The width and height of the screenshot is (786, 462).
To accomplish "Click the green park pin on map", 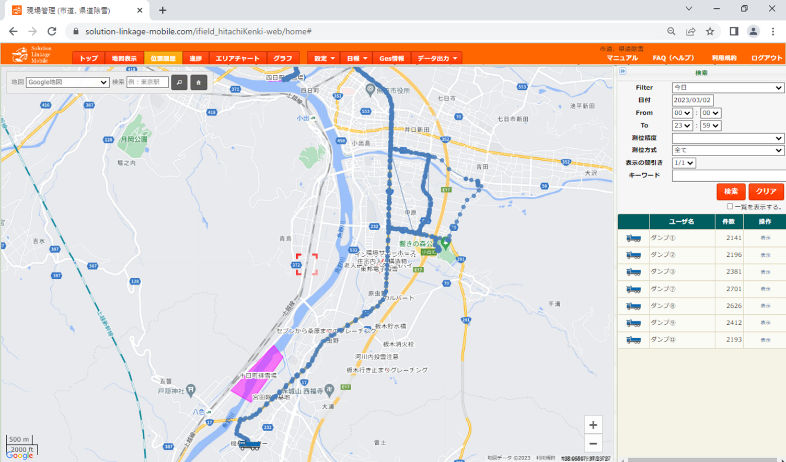I will pyautogui.click(x=445, y=244).
